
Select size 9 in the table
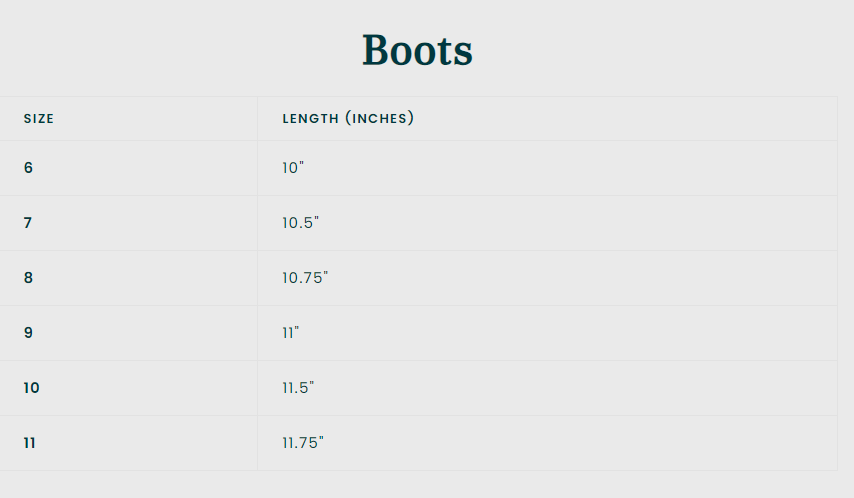point(28,333)
